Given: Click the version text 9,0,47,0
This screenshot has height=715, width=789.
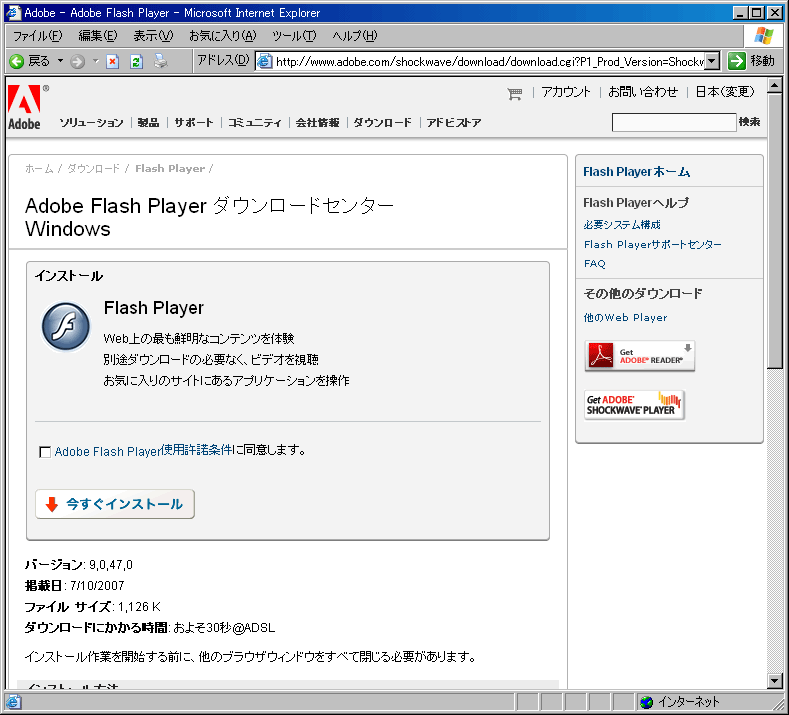Looking at the screenshot, I should (x=111, y=565).
